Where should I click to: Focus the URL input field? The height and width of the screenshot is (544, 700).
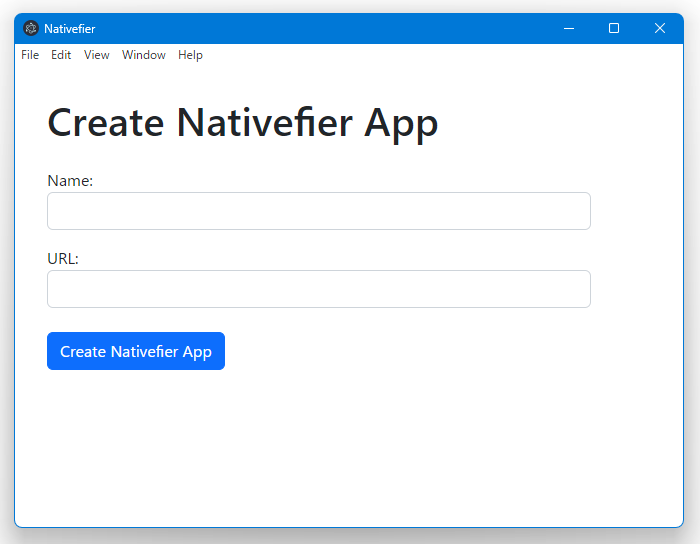click(x=319, y=289)
